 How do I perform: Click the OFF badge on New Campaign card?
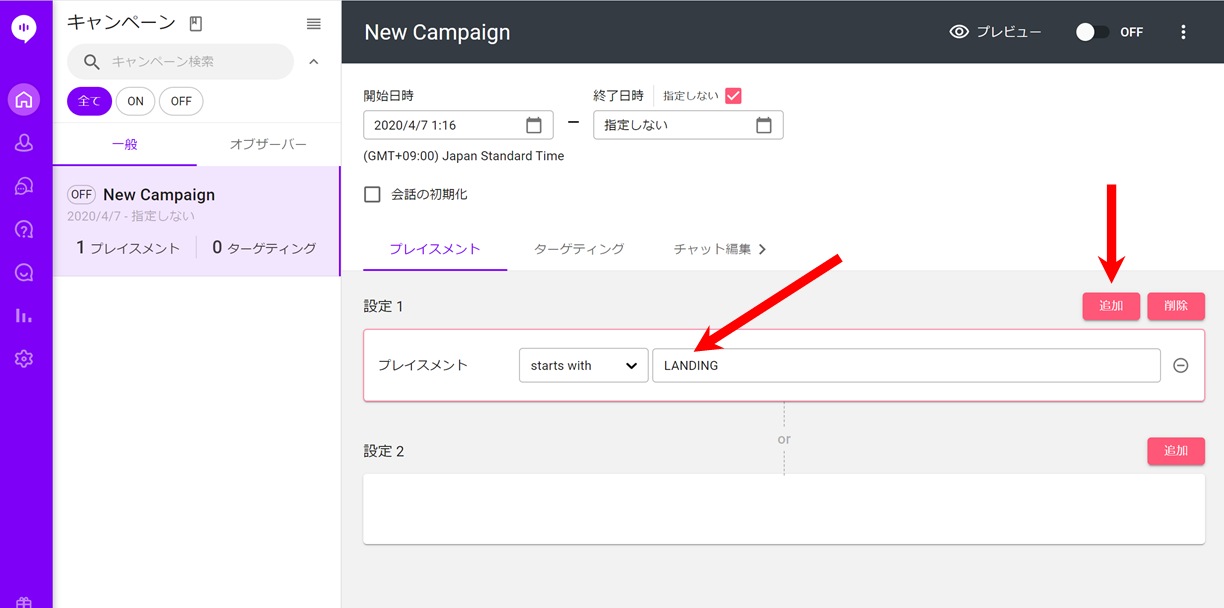coord(81,195)
